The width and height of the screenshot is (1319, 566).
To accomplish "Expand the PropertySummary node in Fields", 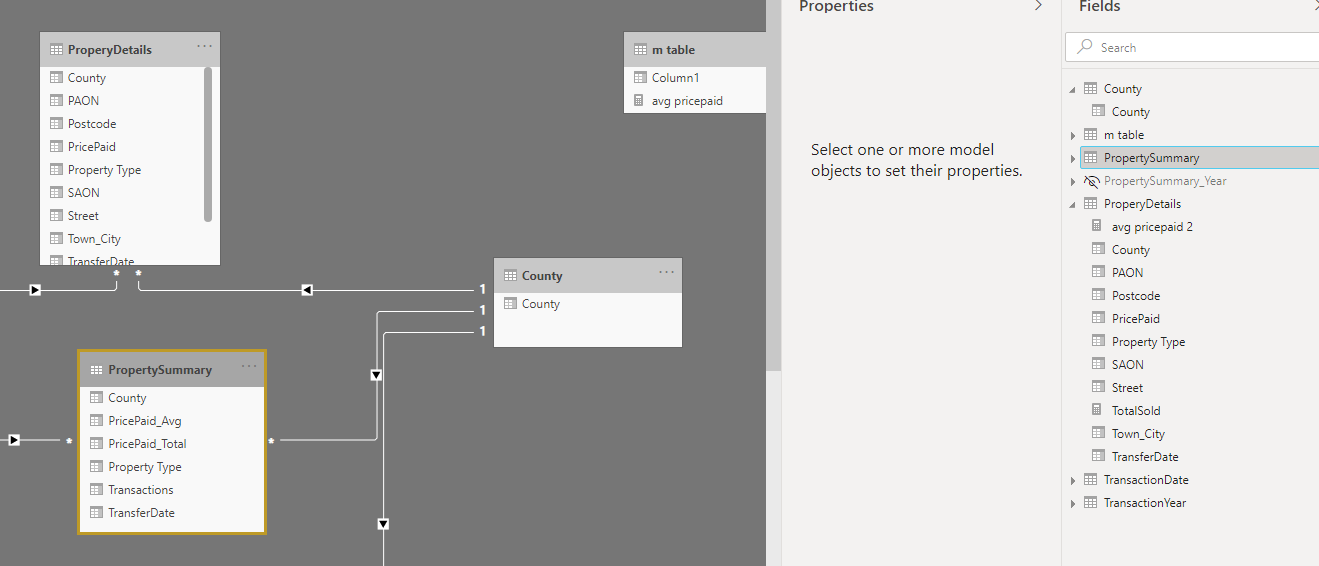I will coord(1073,158).
